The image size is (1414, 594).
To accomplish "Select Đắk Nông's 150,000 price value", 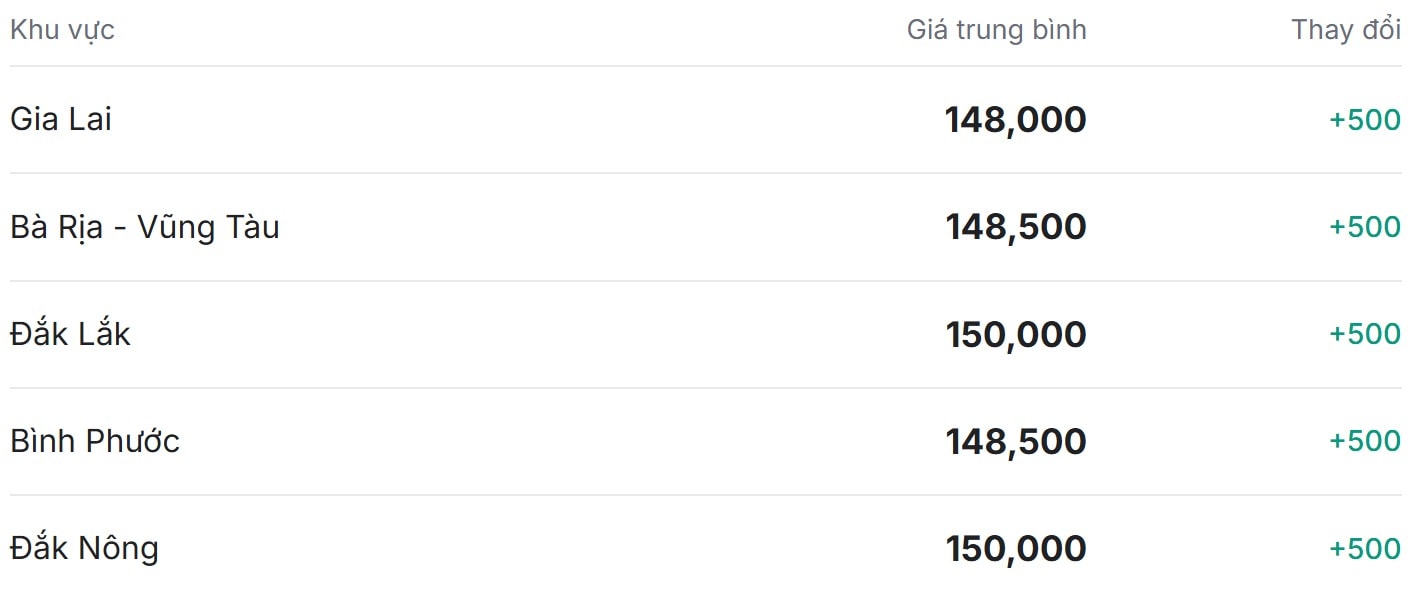I will pyautogui.click(x=1015, y=548).
